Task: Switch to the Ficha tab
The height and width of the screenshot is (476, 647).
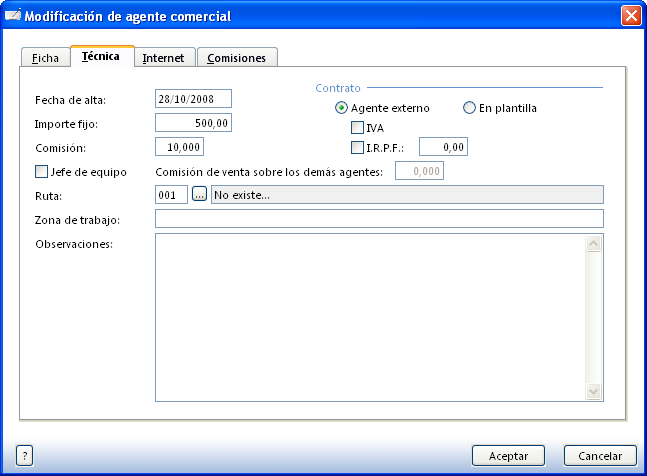Action: (46, 58)
